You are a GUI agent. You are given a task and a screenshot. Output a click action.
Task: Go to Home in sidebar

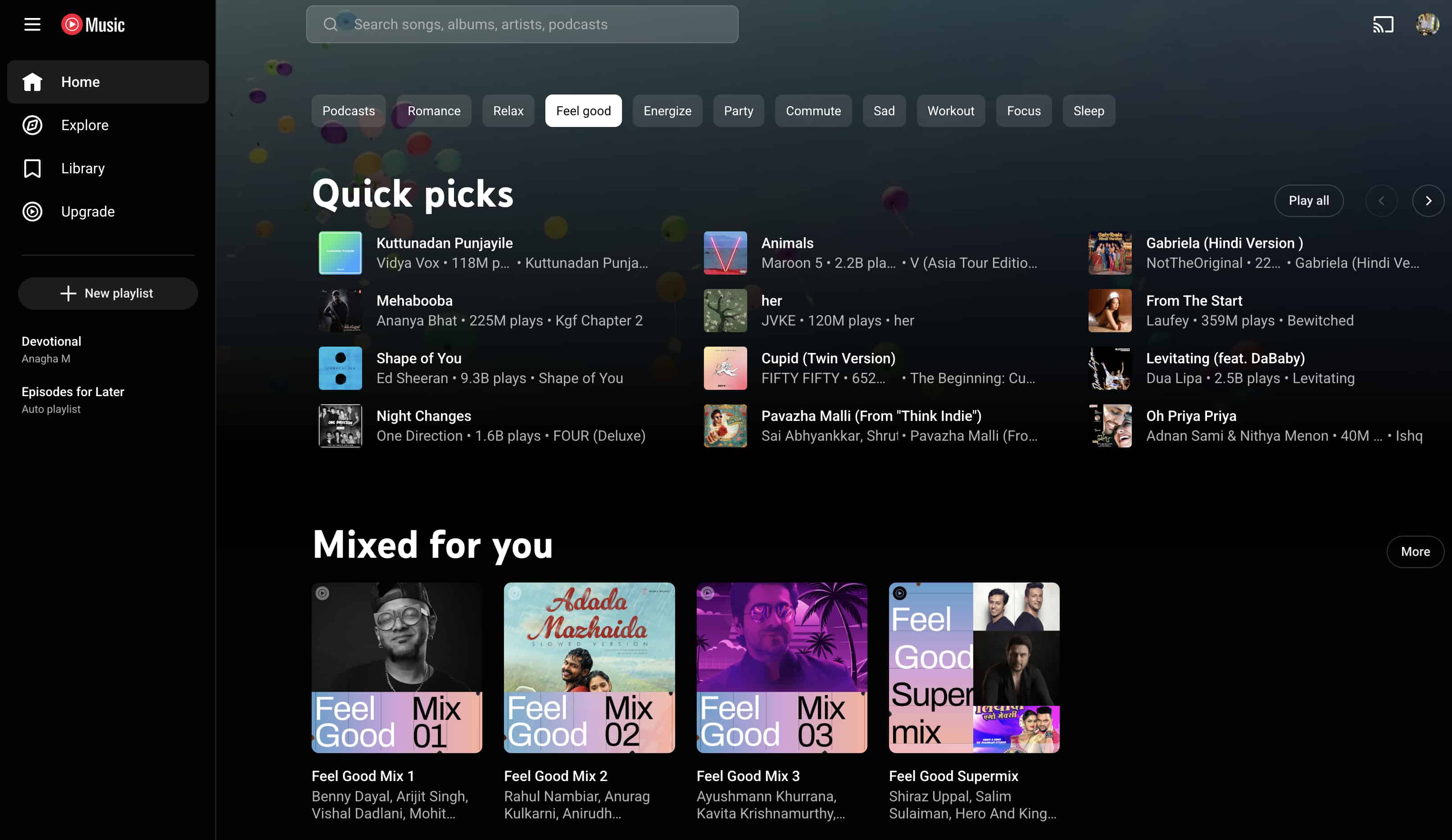(x=108, y=82)
